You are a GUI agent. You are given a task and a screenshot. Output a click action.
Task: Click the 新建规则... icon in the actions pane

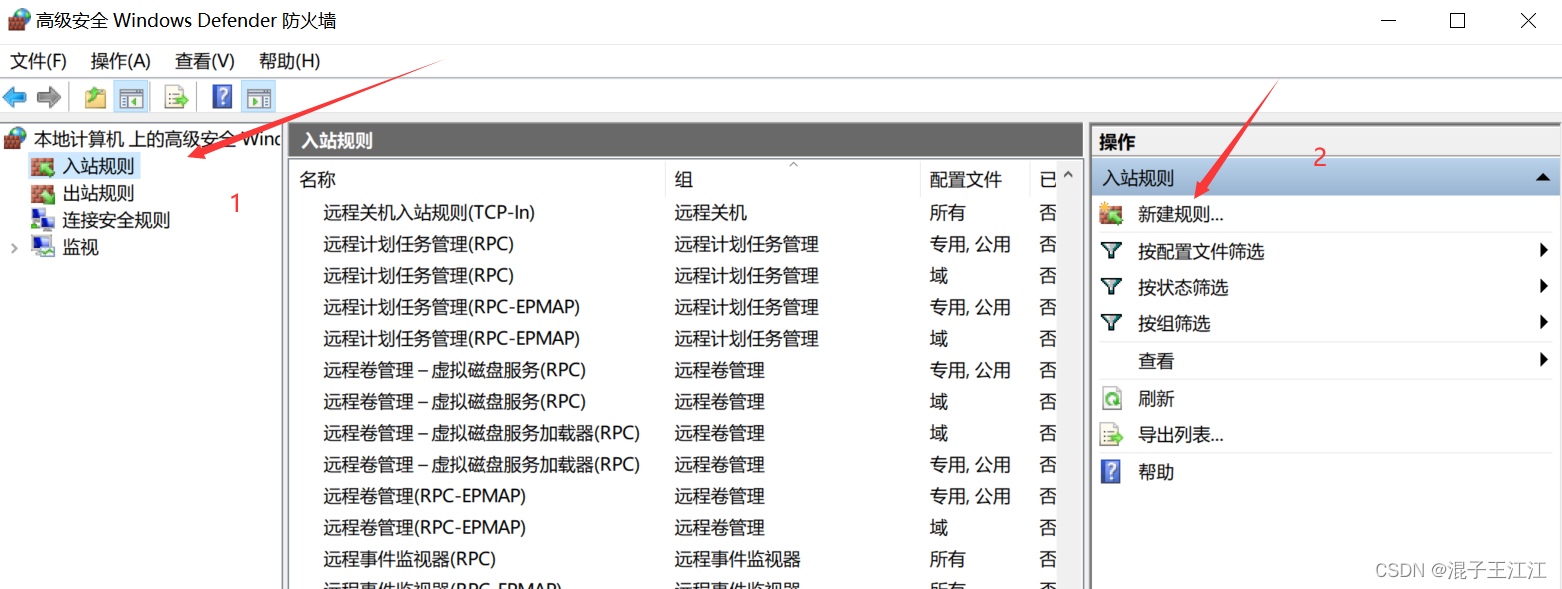[x=1111, y=214]
